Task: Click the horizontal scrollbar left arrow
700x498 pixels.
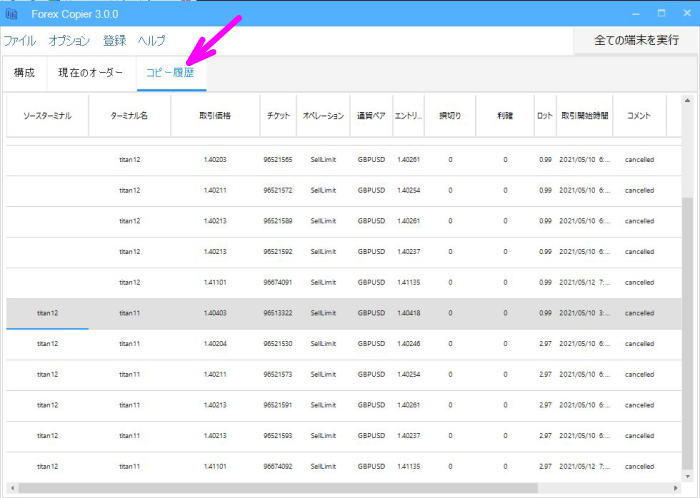Action: (x=12, y=488)
